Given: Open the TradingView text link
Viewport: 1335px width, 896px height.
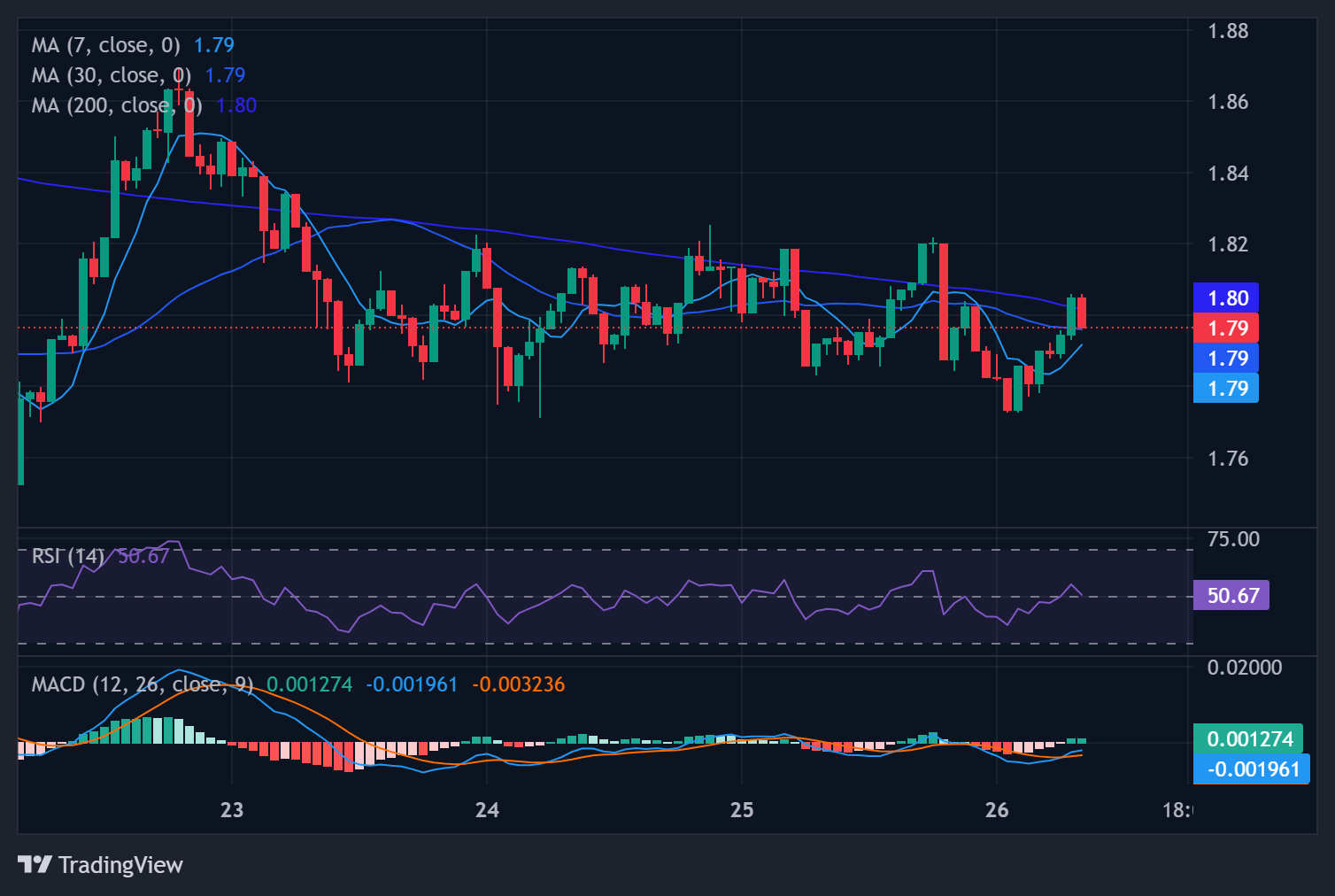Looking at the screenshot, I should click(120, 865).
